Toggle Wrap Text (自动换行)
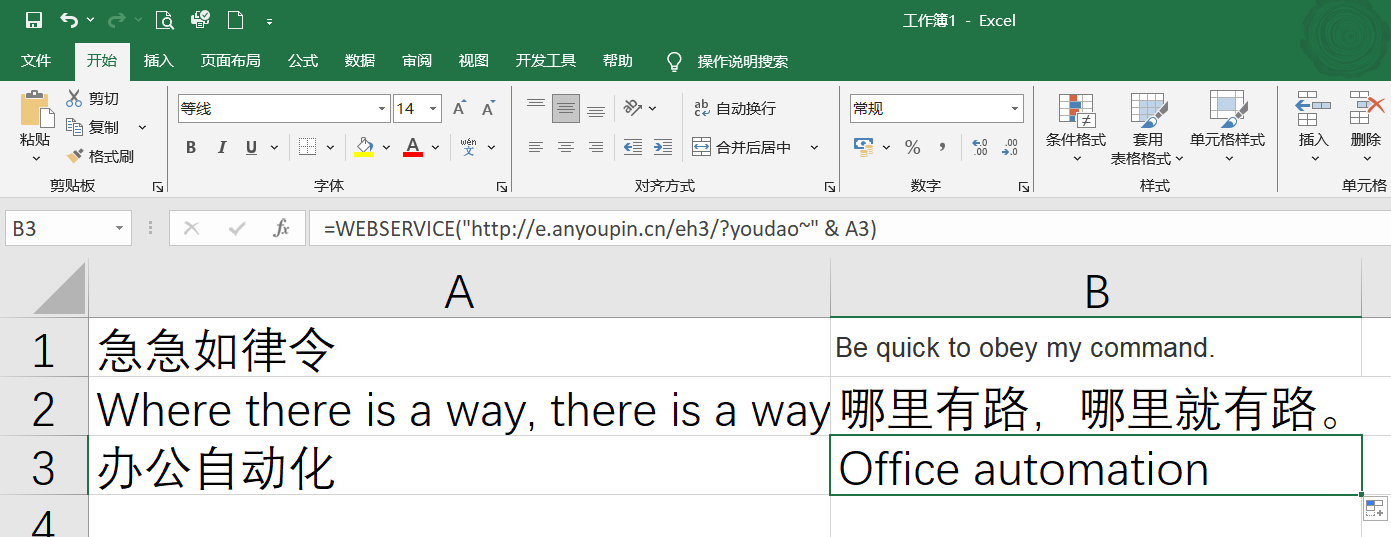Screen dimensions: 1391x537 coord(734,108)
